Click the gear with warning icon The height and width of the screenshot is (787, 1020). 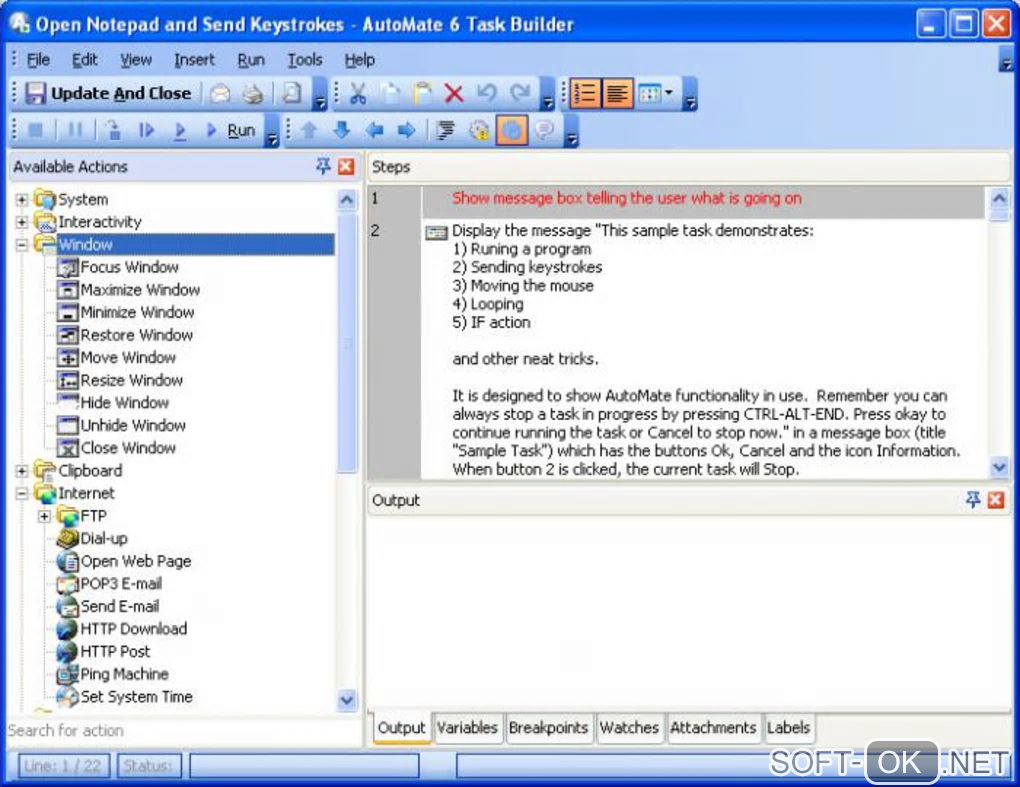[x=479, y=131]
